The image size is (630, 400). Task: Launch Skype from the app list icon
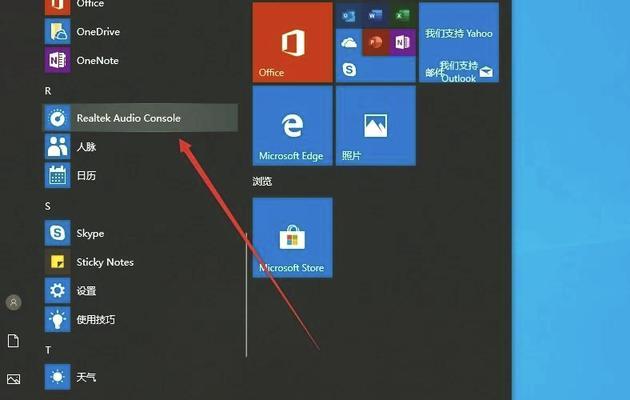point(57,233)
